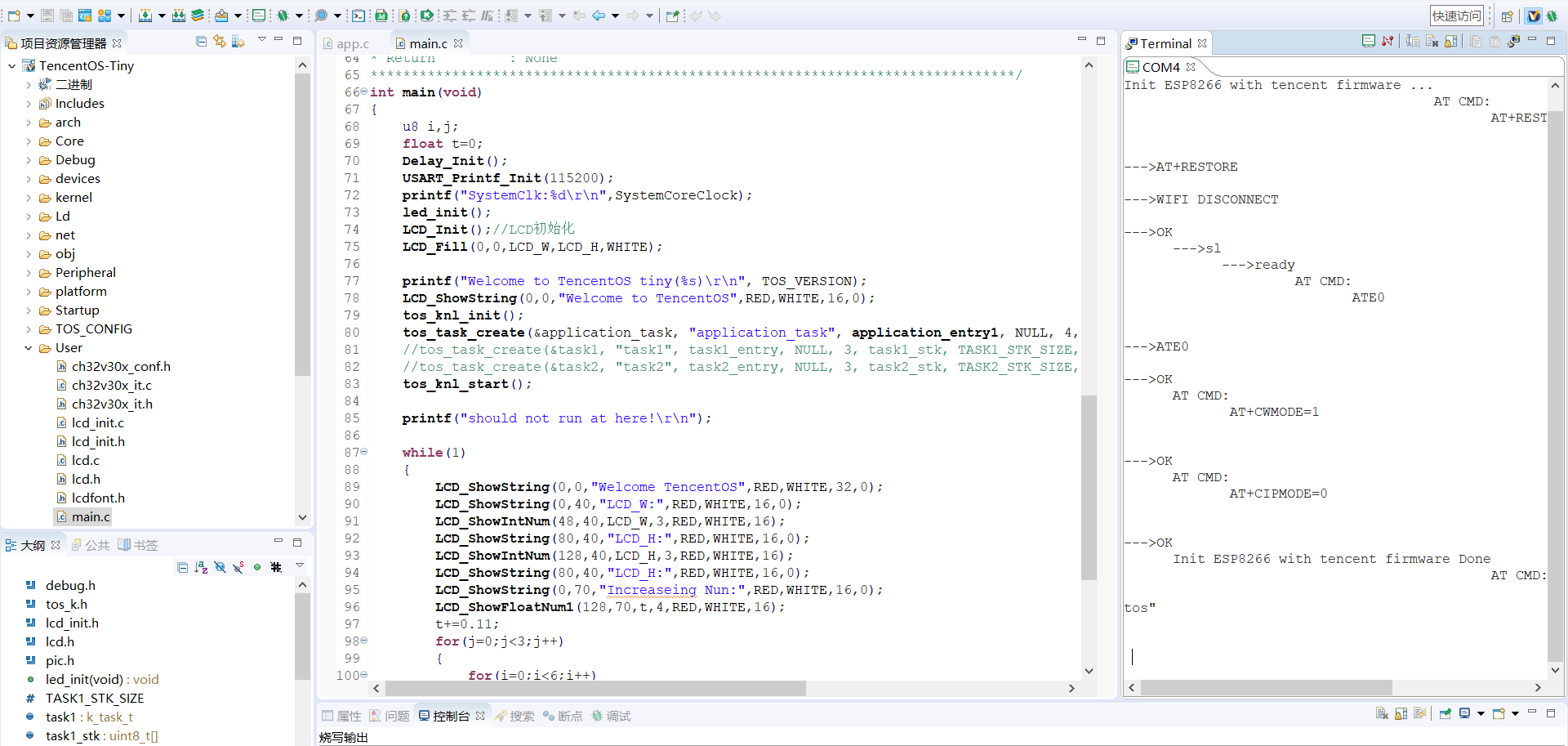Click the clear terminal icon
The width and height of the screenshot is (1568, 746).
tap(1432, 41)
